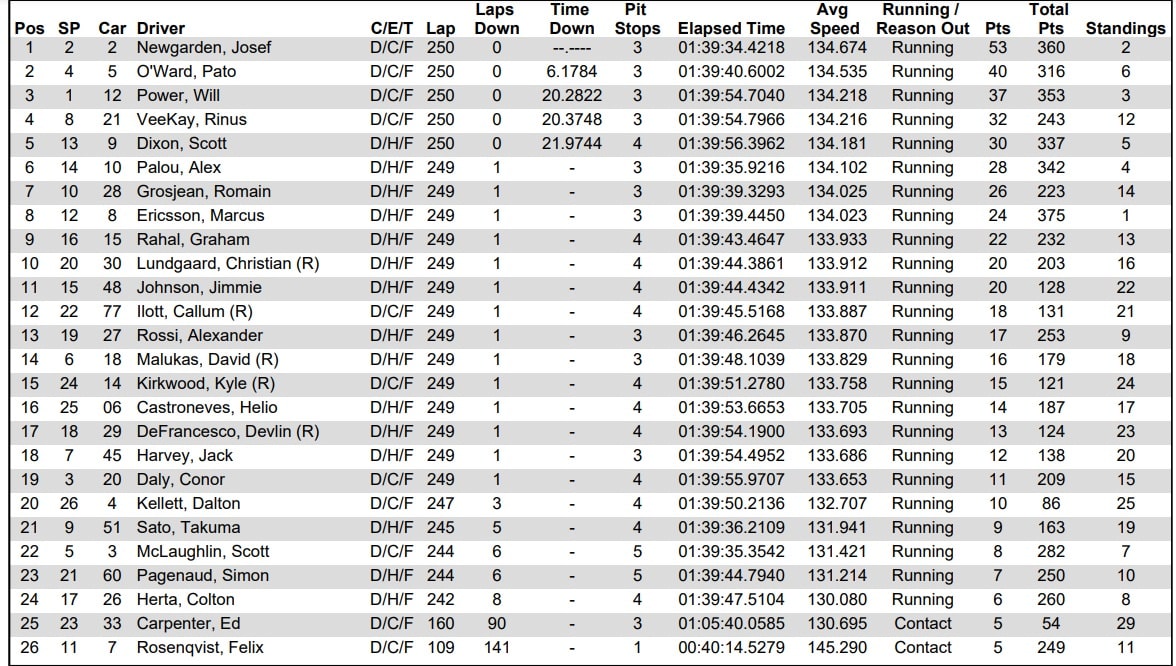Select the elapsed time 01:39:34.4218
The height and width of the screenshot is (666, 1176).
coord(731,47)
